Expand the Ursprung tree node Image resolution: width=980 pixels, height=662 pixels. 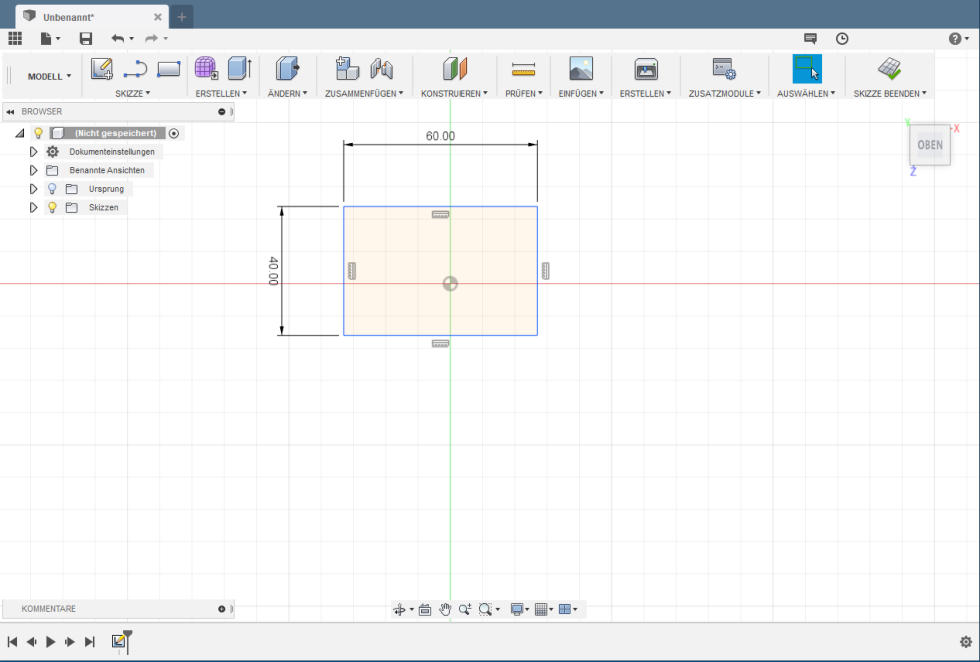(33, 189)
